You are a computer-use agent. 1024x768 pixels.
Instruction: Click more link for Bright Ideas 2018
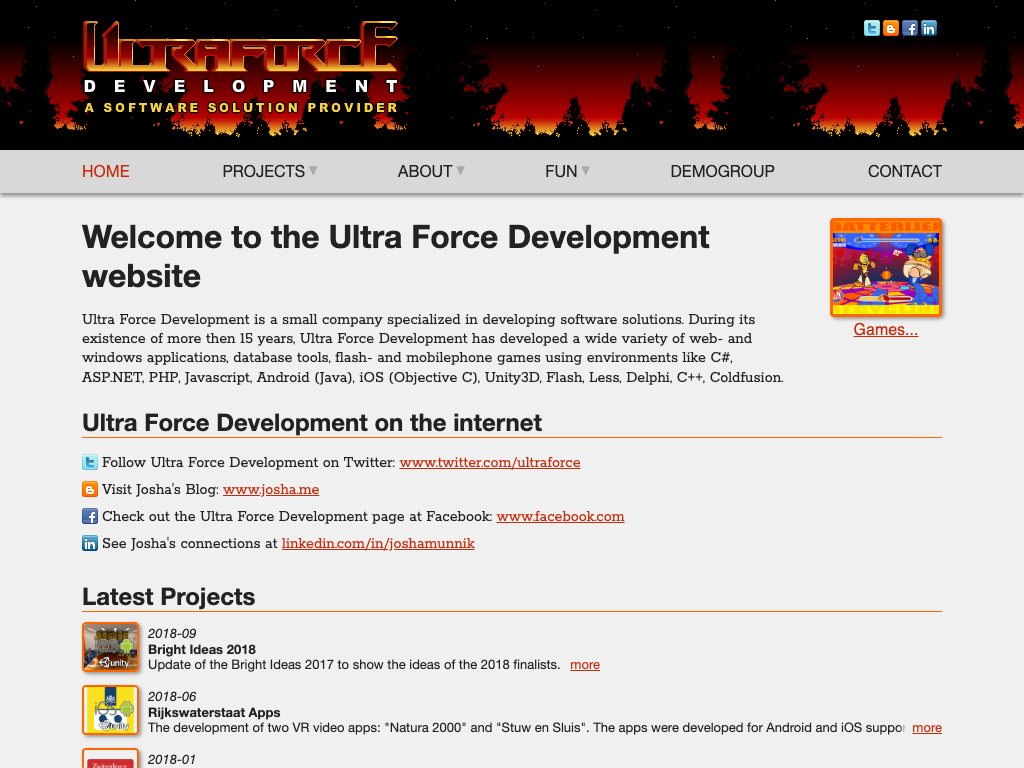pyautogui.click(x=585, y=665)
